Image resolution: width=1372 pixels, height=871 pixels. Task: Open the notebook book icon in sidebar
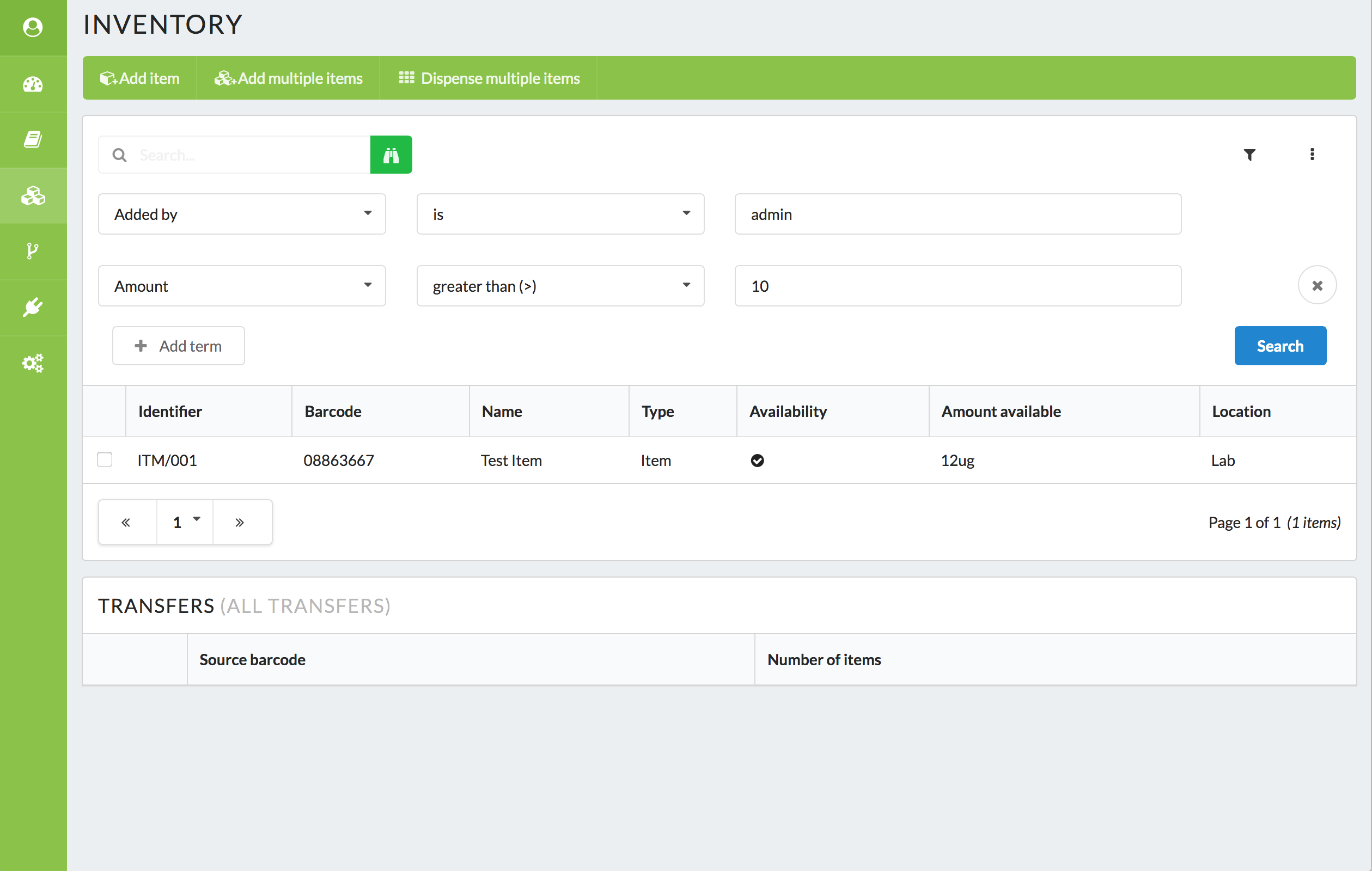(33, 139)
